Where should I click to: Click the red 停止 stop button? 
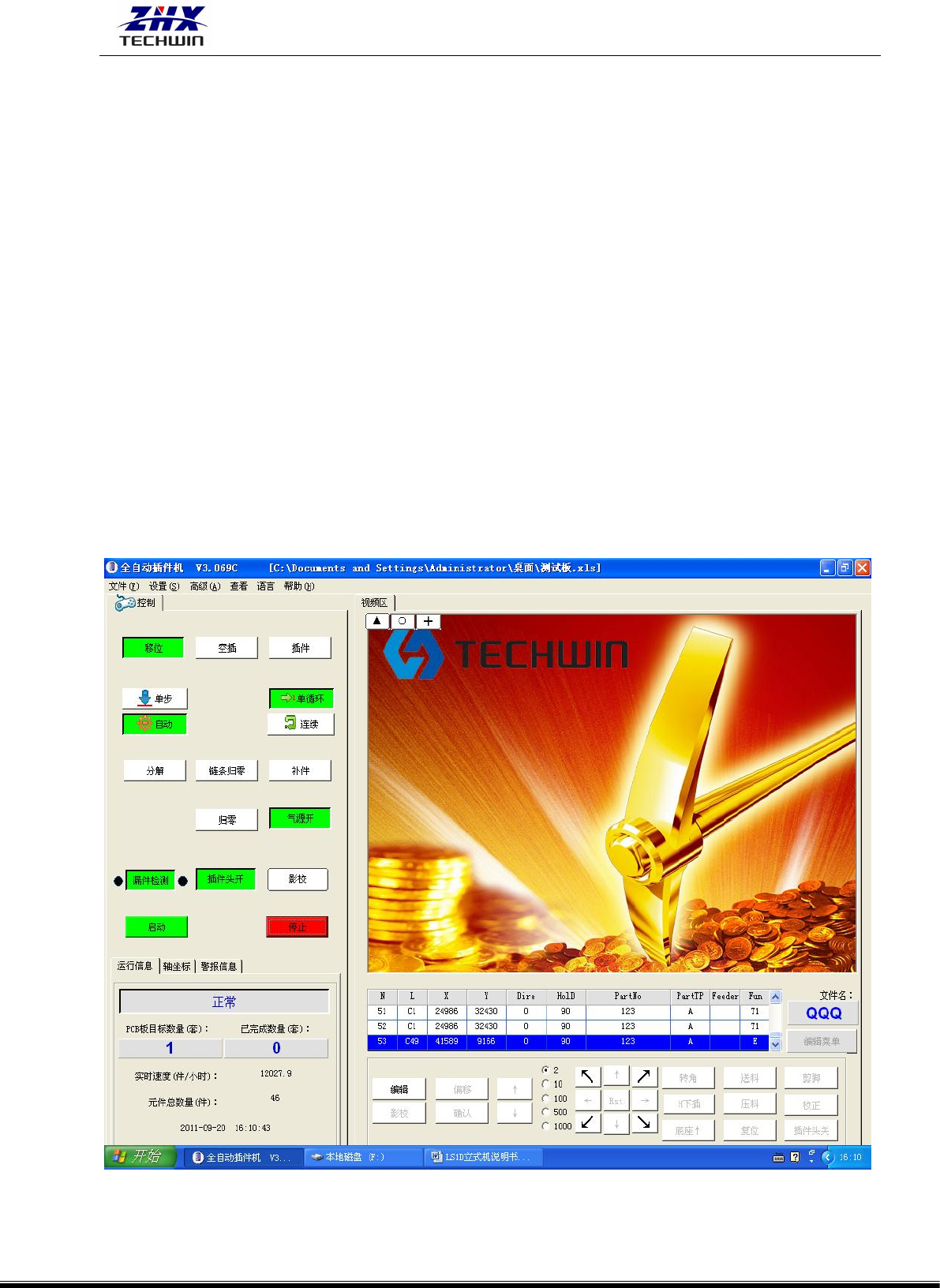click(297, 927)
